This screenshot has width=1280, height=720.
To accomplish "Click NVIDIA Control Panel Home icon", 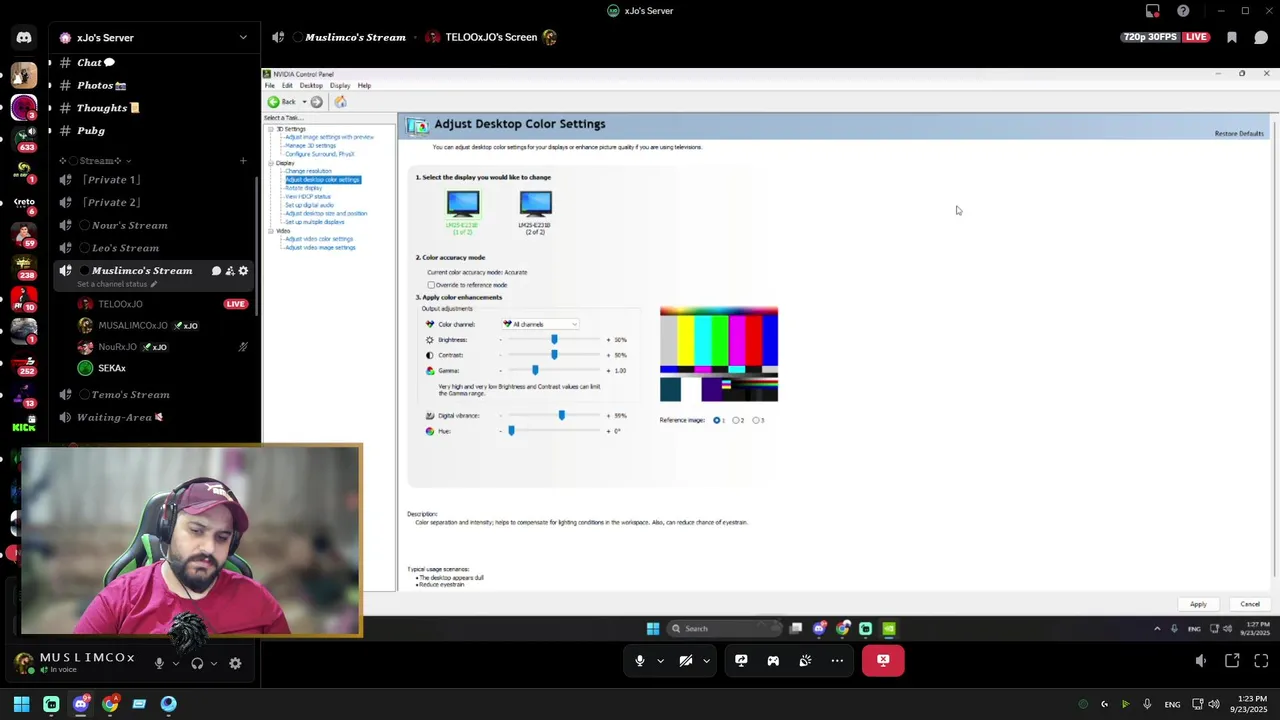I will (340, 102).
